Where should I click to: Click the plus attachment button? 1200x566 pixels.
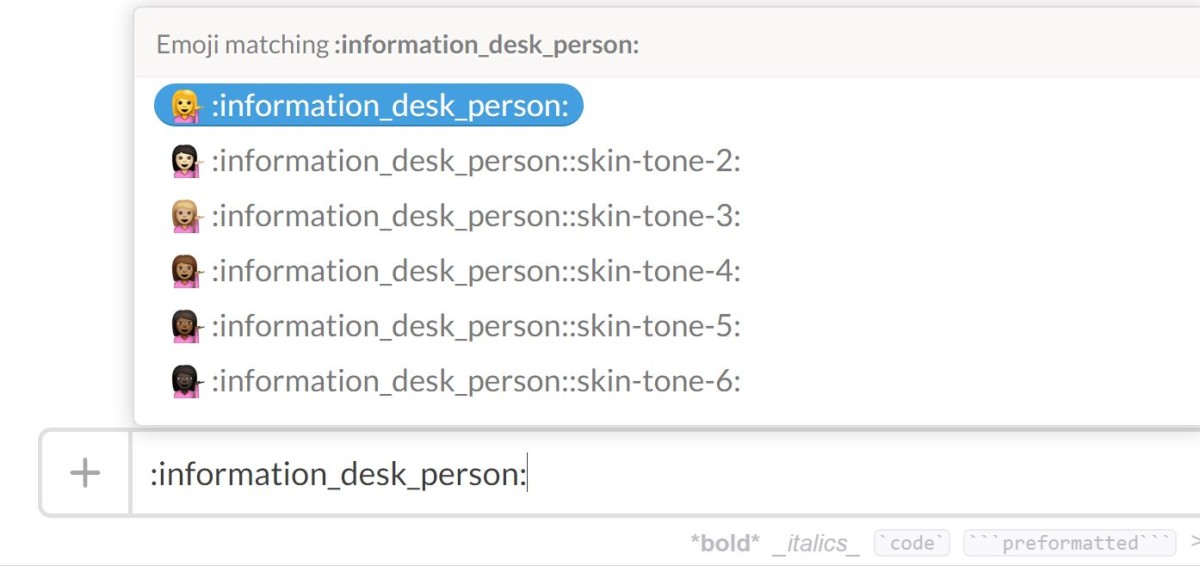(x=86, y=473)
